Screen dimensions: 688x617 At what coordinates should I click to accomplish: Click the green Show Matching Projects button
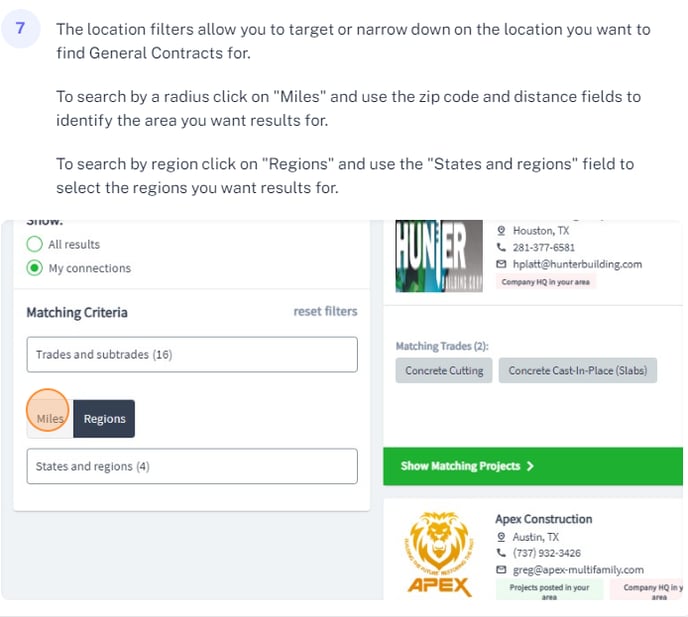[x=533, y=466]
